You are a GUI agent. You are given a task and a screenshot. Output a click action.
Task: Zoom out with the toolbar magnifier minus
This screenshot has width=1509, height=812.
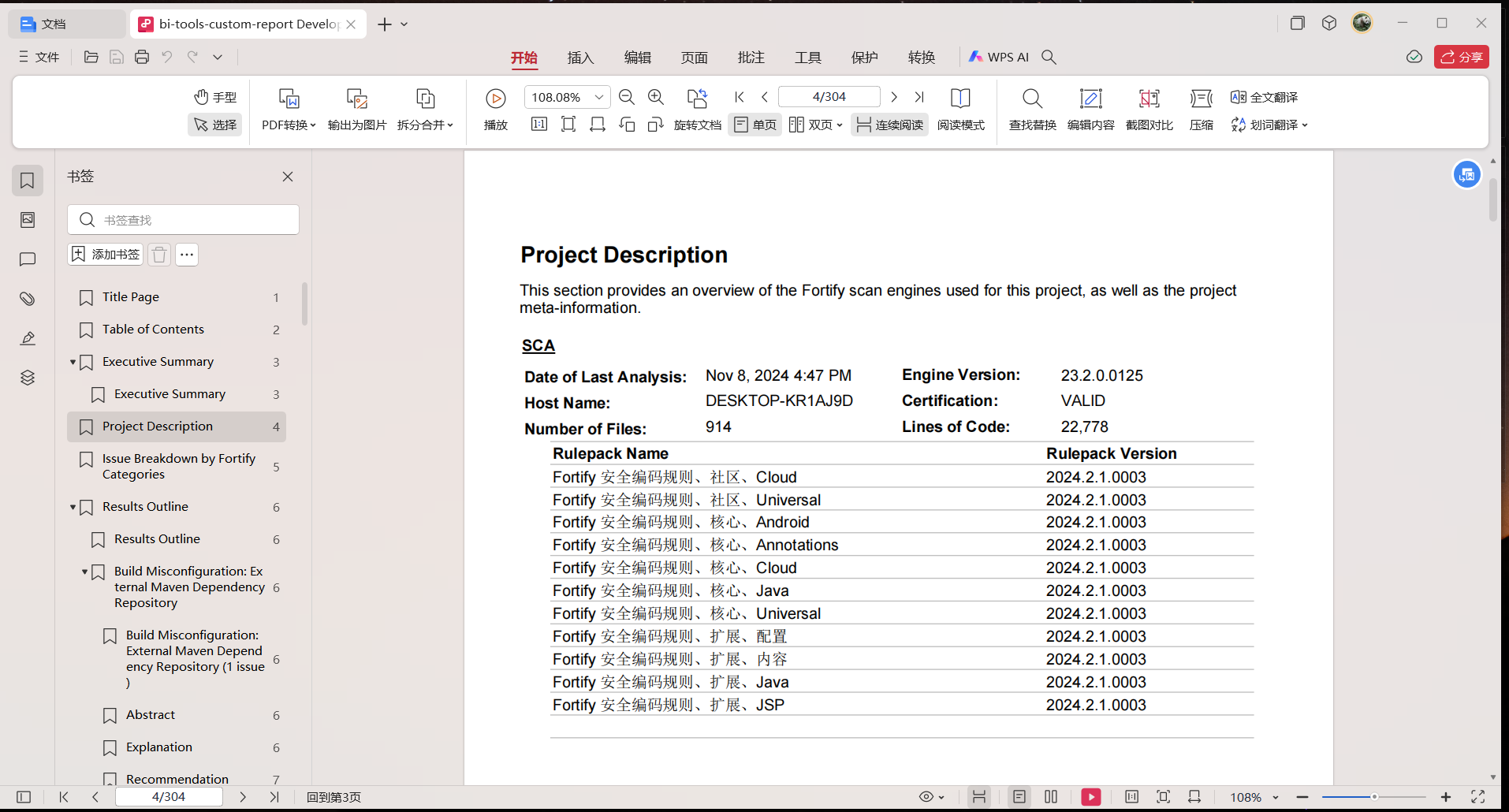pyautogui.click(x=627, y=97)
